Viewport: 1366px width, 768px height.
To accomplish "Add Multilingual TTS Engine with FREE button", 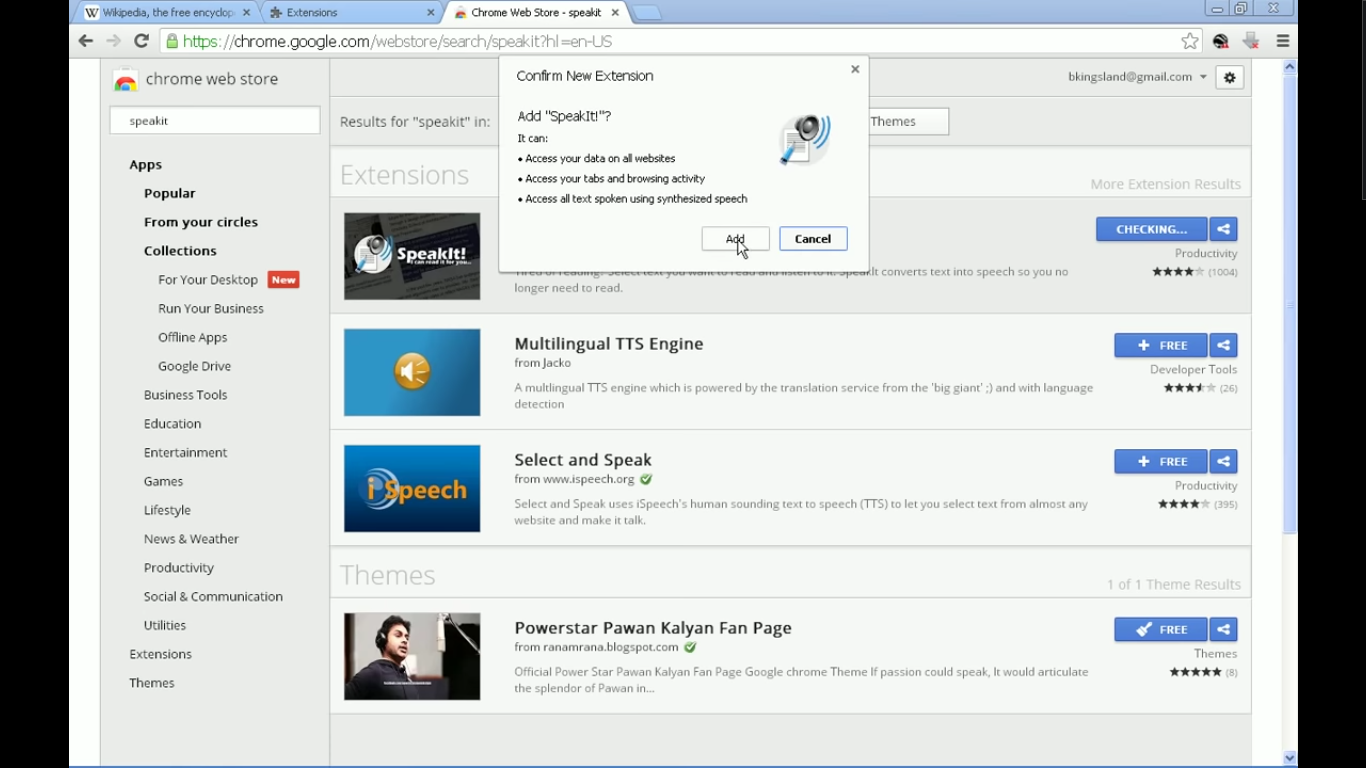I will coord(1160,345).
